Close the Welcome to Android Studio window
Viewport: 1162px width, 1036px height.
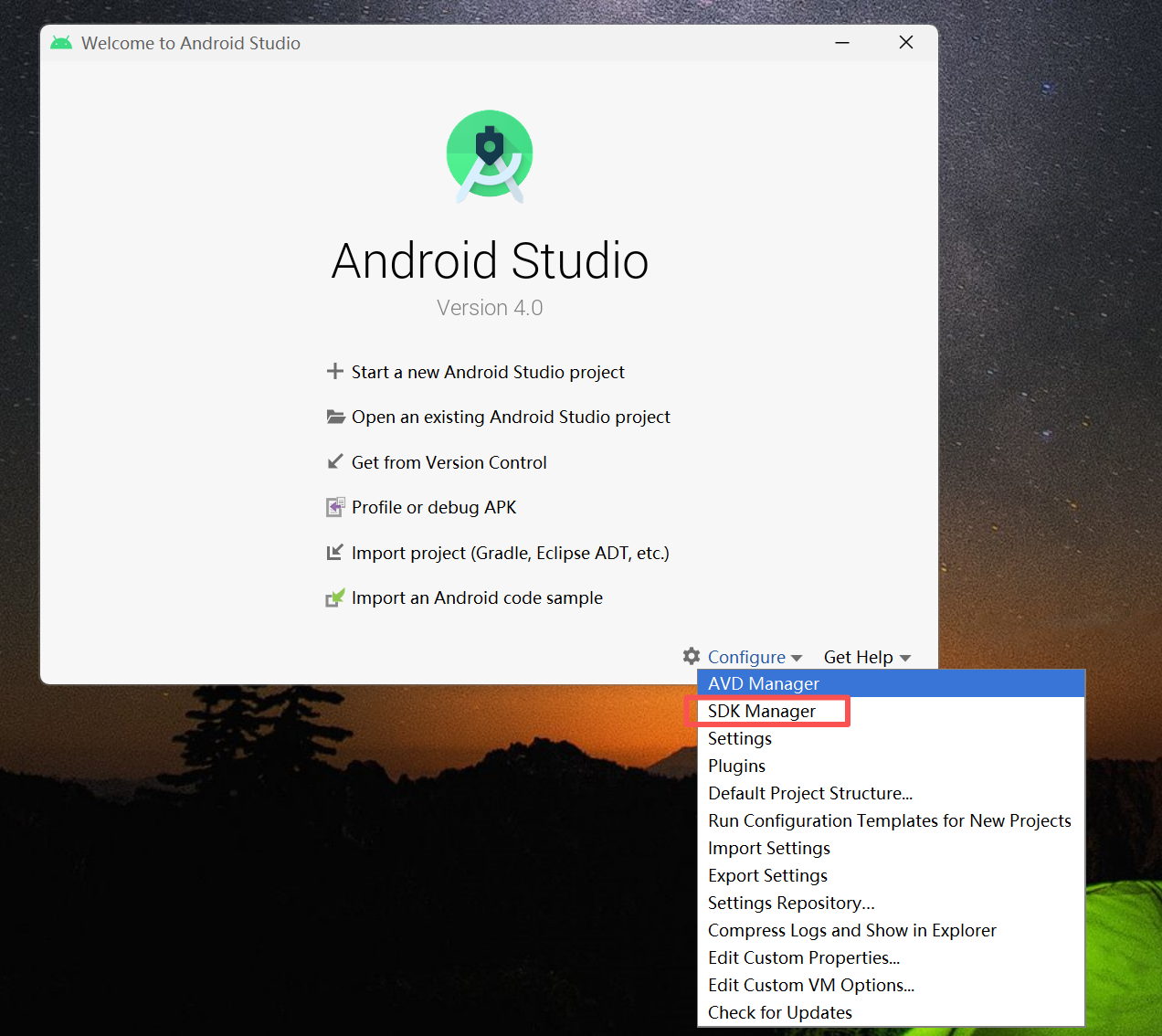(x=906, y=43)
